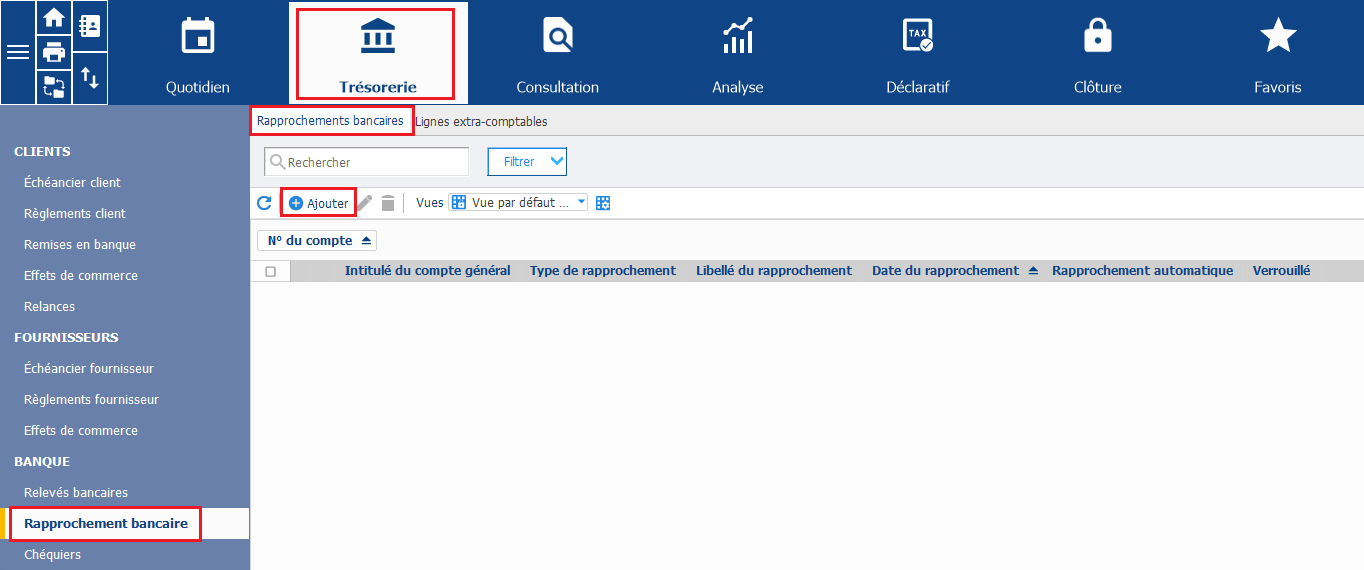Toggle the N° du compte grouping sort
This screenshot has height=570, width=1364.
pos(317,241)
